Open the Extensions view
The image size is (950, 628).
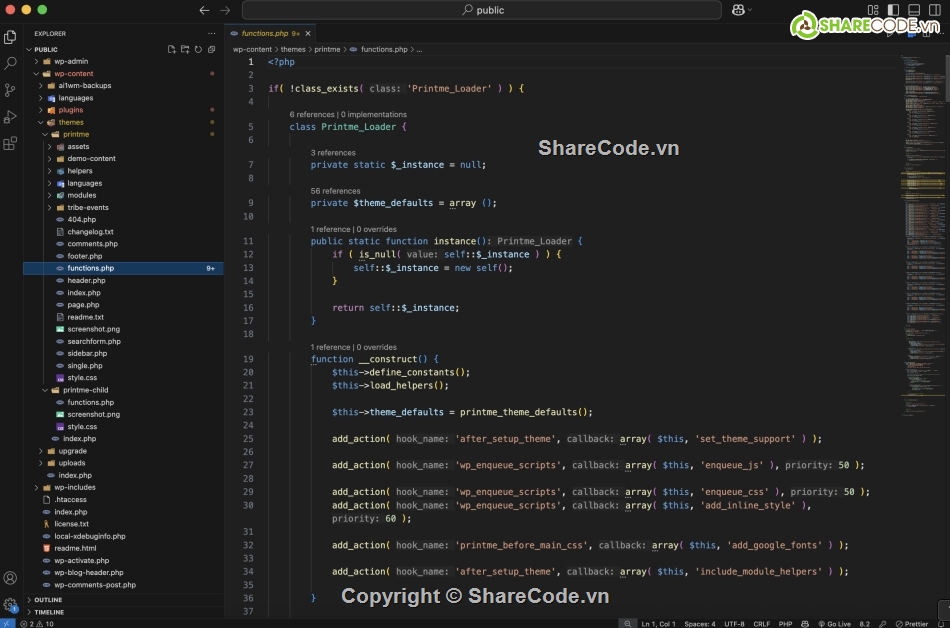pos(10,144)
